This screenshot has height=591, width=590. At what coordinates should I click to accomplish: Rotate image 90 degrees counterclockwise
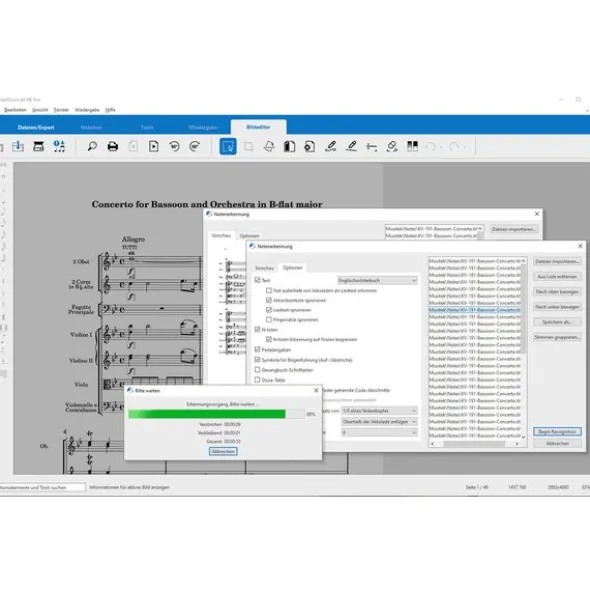click(174, 146)
